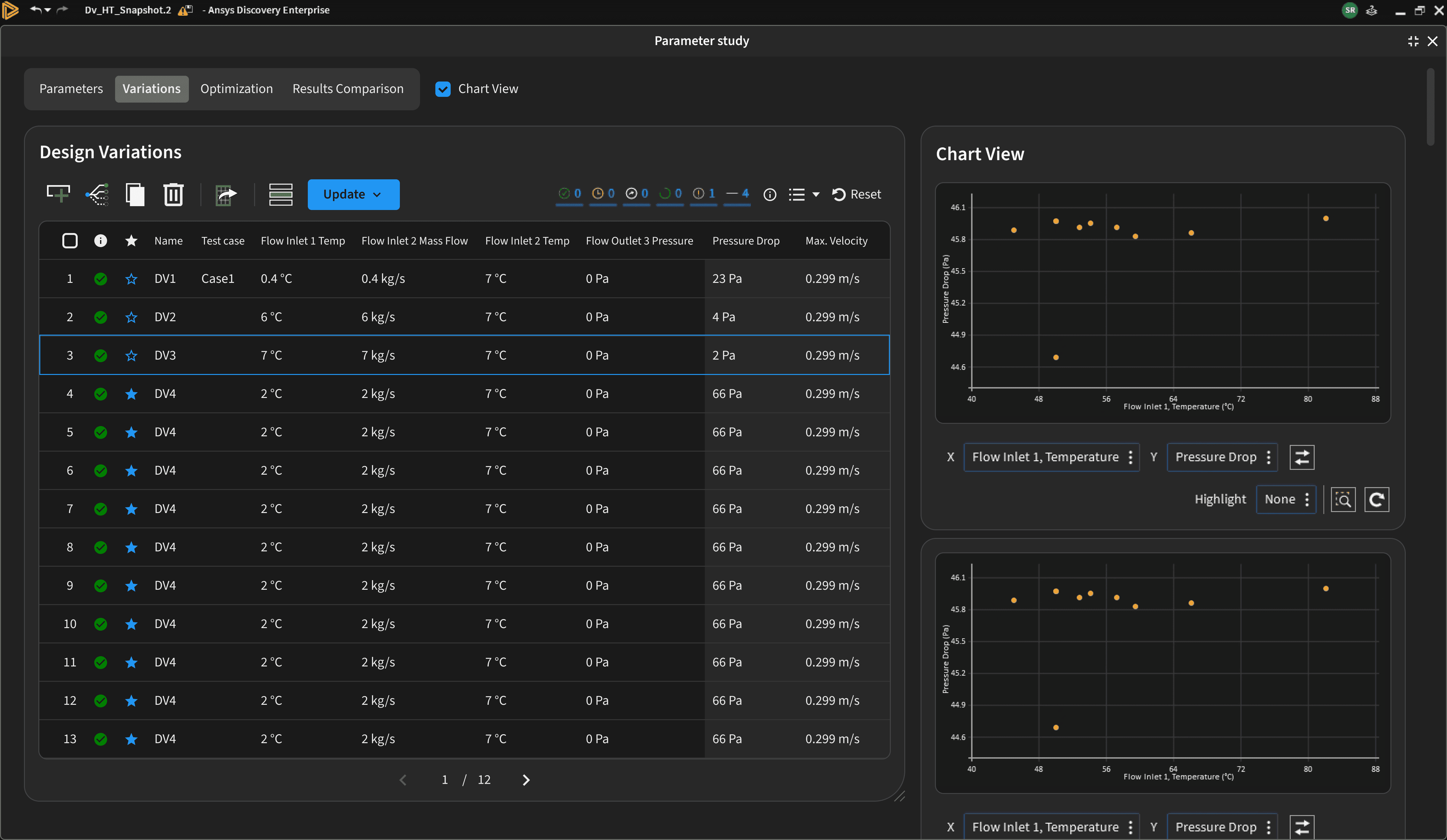The width and height of the screenshot is (1447, 840).
Task: Click the Reset button
Action: click(857, 194)
